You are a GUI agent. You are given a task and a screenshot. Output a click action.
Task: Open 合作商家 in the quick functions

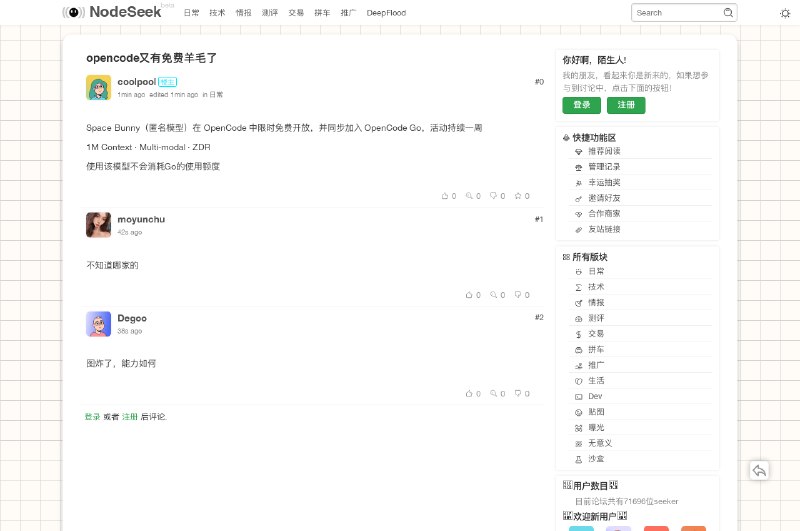(604, 213)
